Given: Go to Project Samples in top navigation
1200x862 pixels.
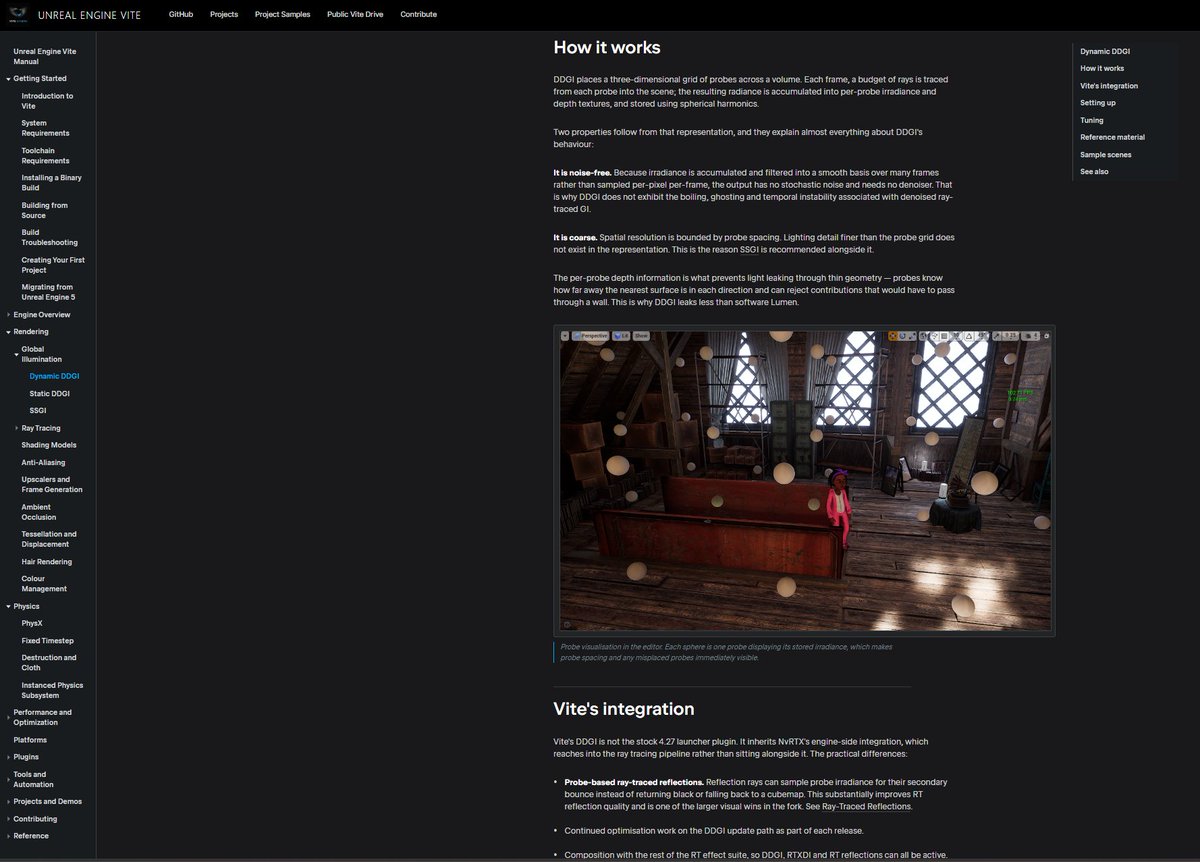Looking at the screenshot, I should (282, 15).
